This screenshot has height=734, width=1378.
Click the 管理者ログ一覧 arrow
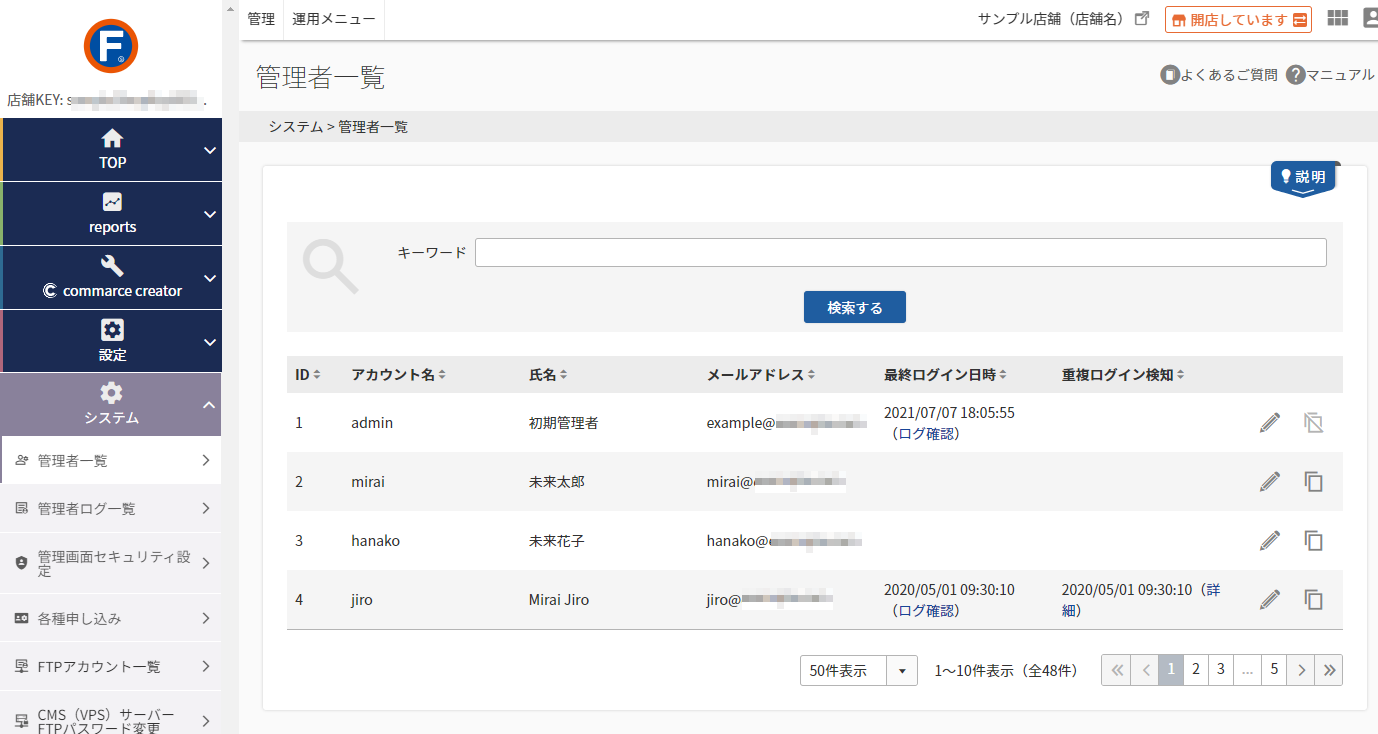tap(205, 508)
